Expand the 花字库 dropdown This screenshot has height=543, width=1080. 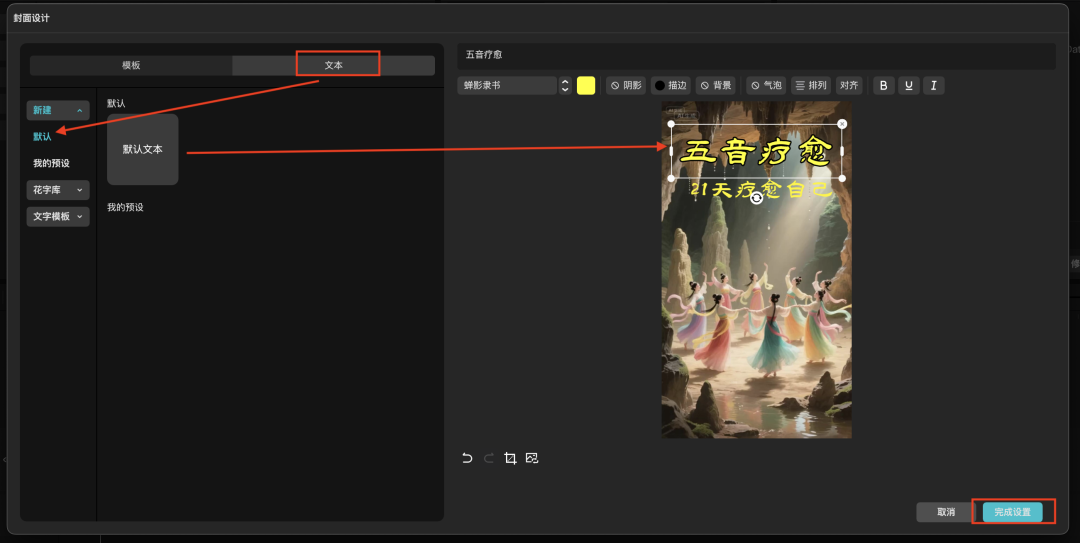pos(58,189)
